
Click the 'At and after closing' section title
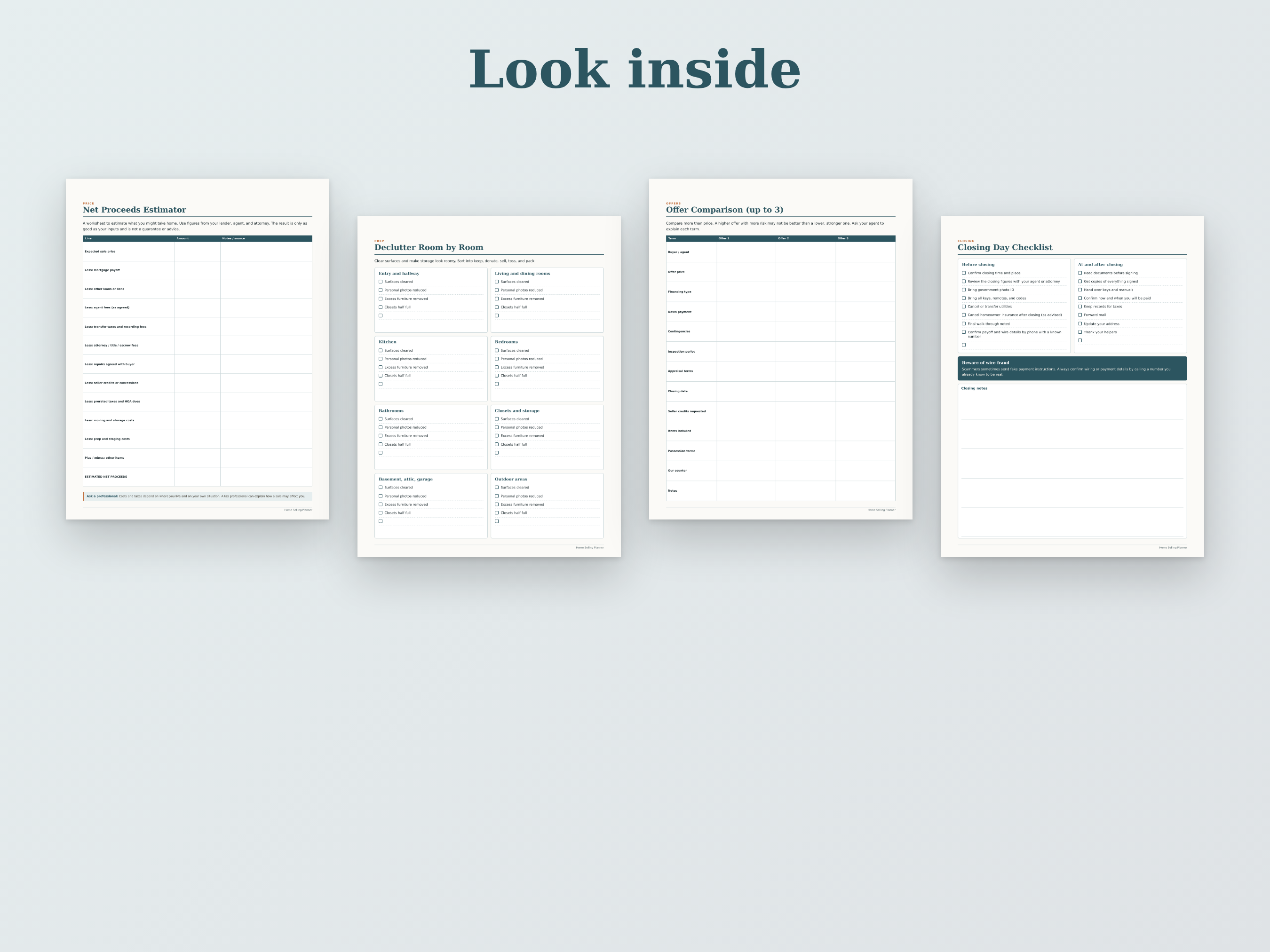tap(1100, 265)
